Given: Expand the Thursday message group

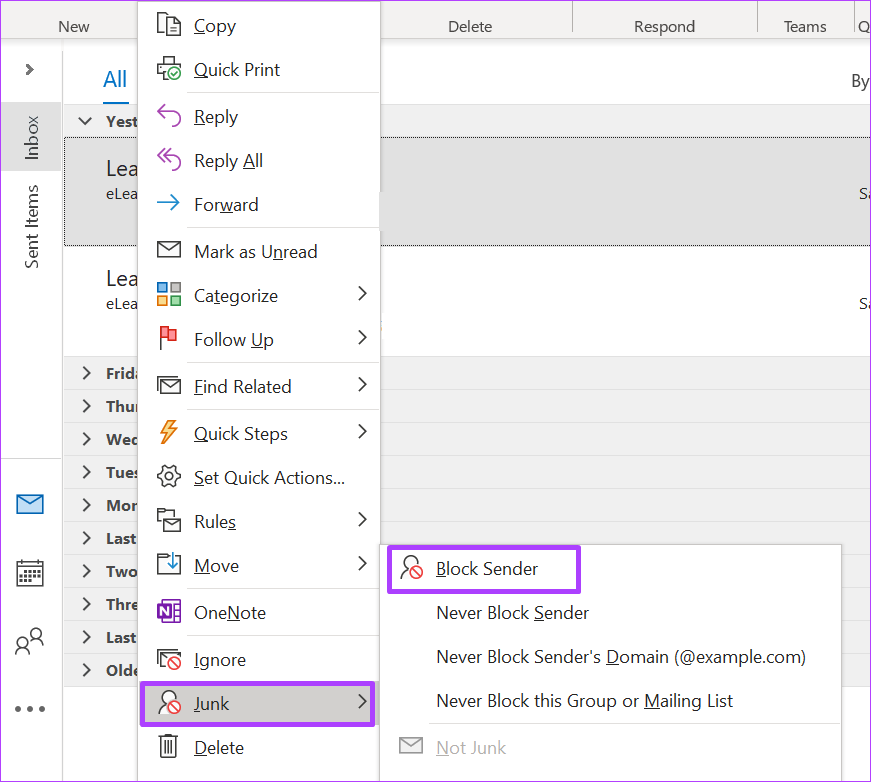Looking at the screenshot, I should (86, 407).
